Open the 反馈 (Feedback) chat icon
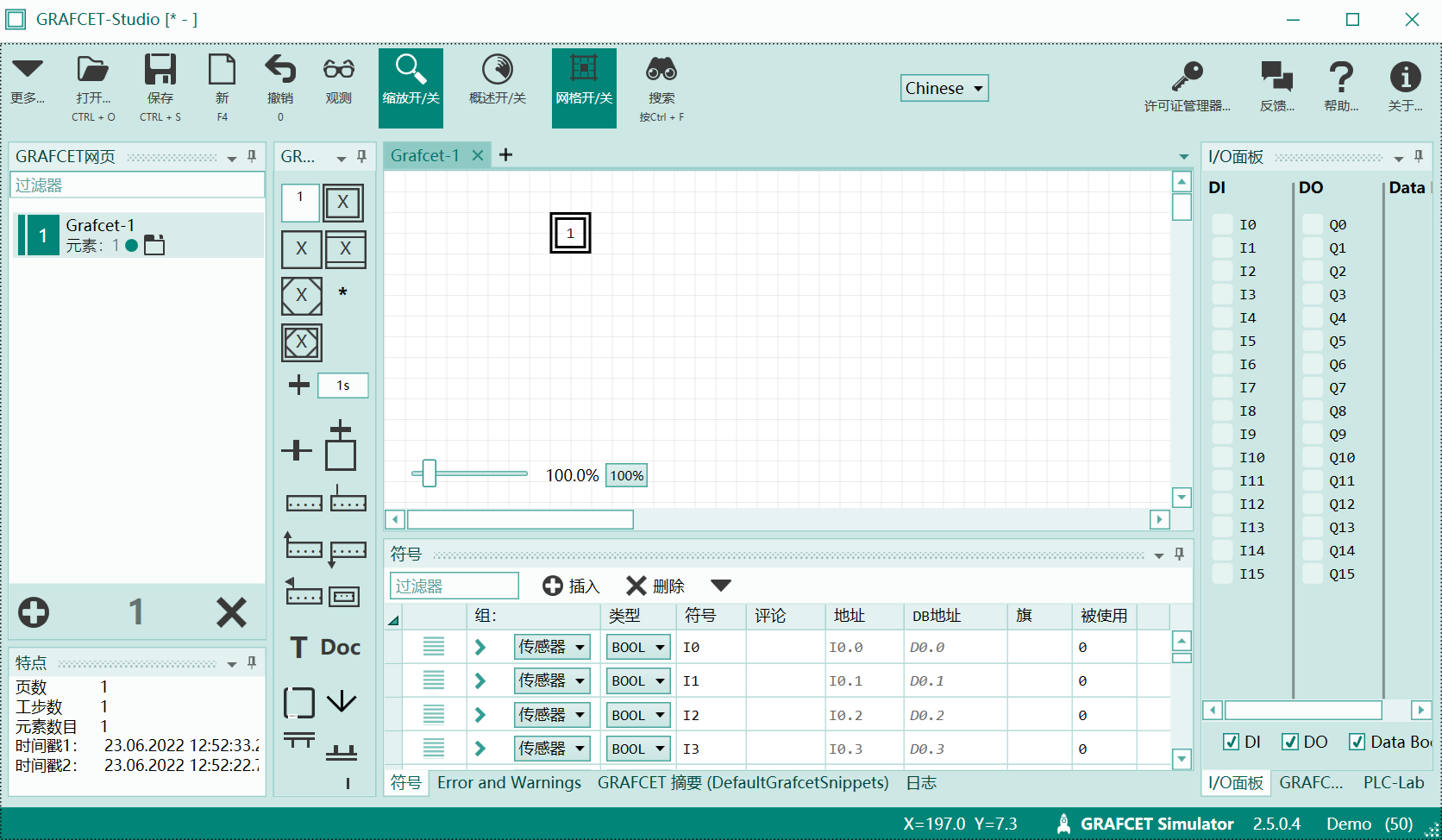The height and width of the screenshot is (840, 1442). [1276, 76]
